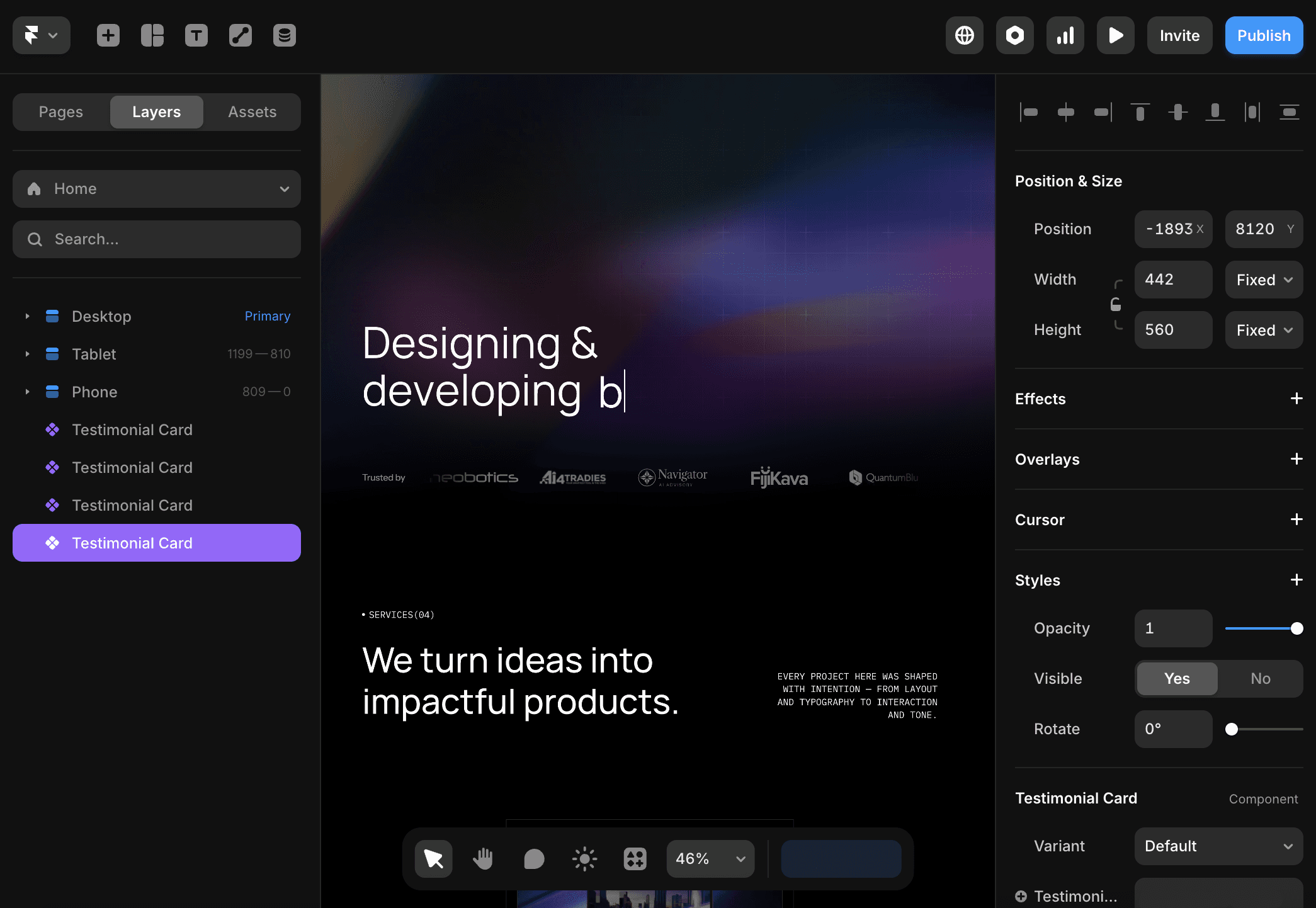Open the Layout tool in top toolbar
1316x908 pixels.
click(x=152, y=35)
